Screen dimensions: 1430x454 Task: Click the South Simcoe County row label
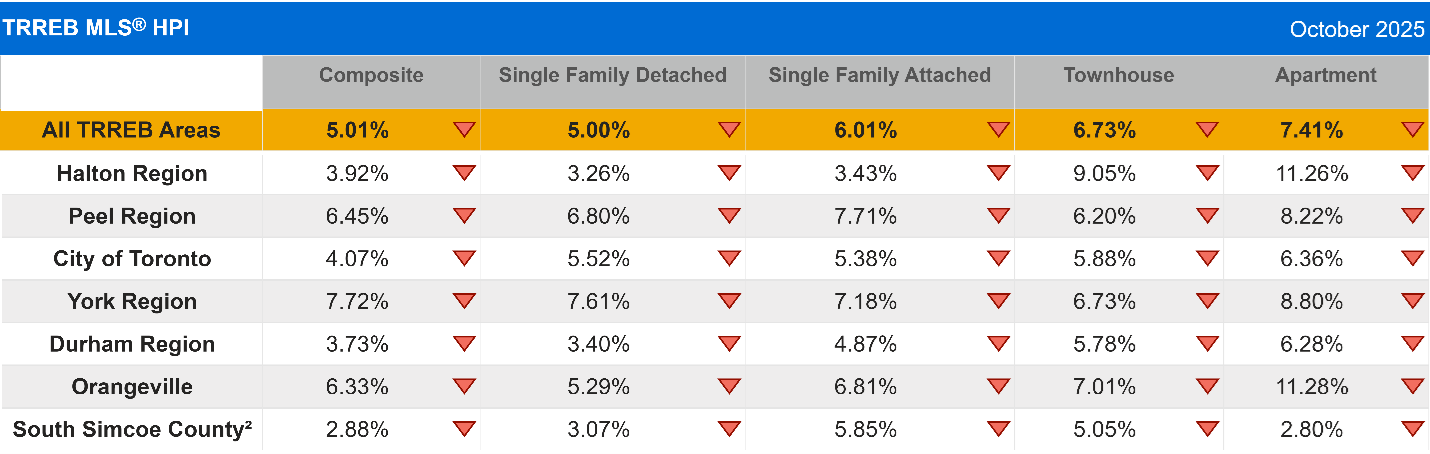point(132,430)
